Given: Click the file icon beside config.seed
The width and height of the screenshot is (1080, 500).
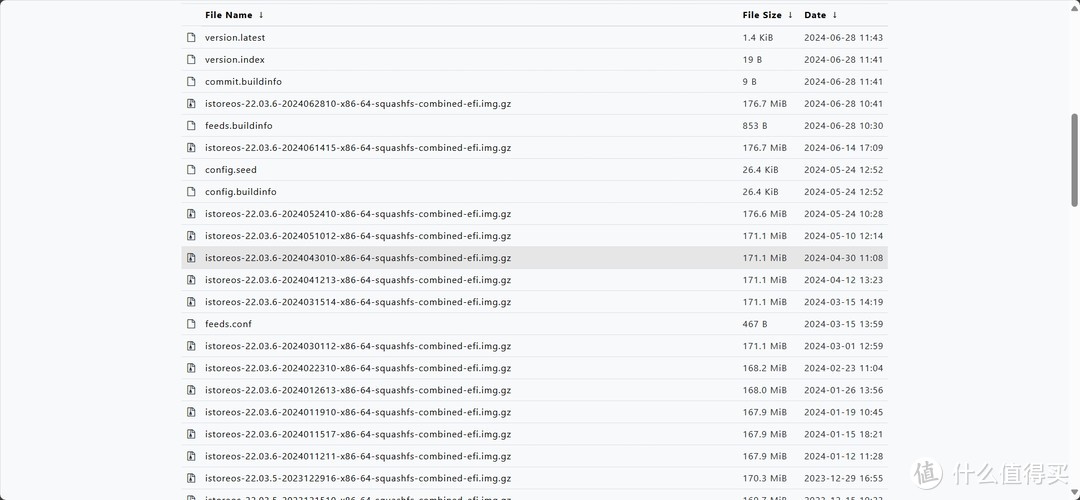Looking at the screenshot, I should pyautogui.click(x=191, y=169).
